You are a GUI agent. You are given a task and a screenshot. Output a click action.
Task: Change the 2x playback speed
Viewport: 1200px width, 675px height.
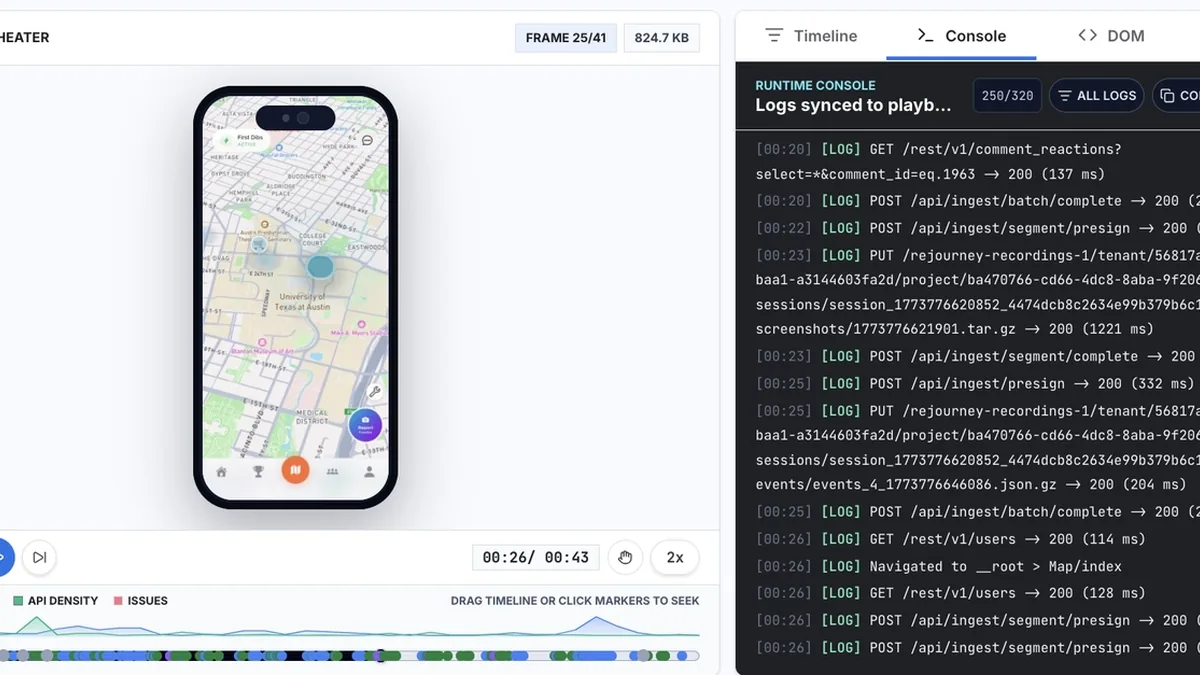click(675, 557)
